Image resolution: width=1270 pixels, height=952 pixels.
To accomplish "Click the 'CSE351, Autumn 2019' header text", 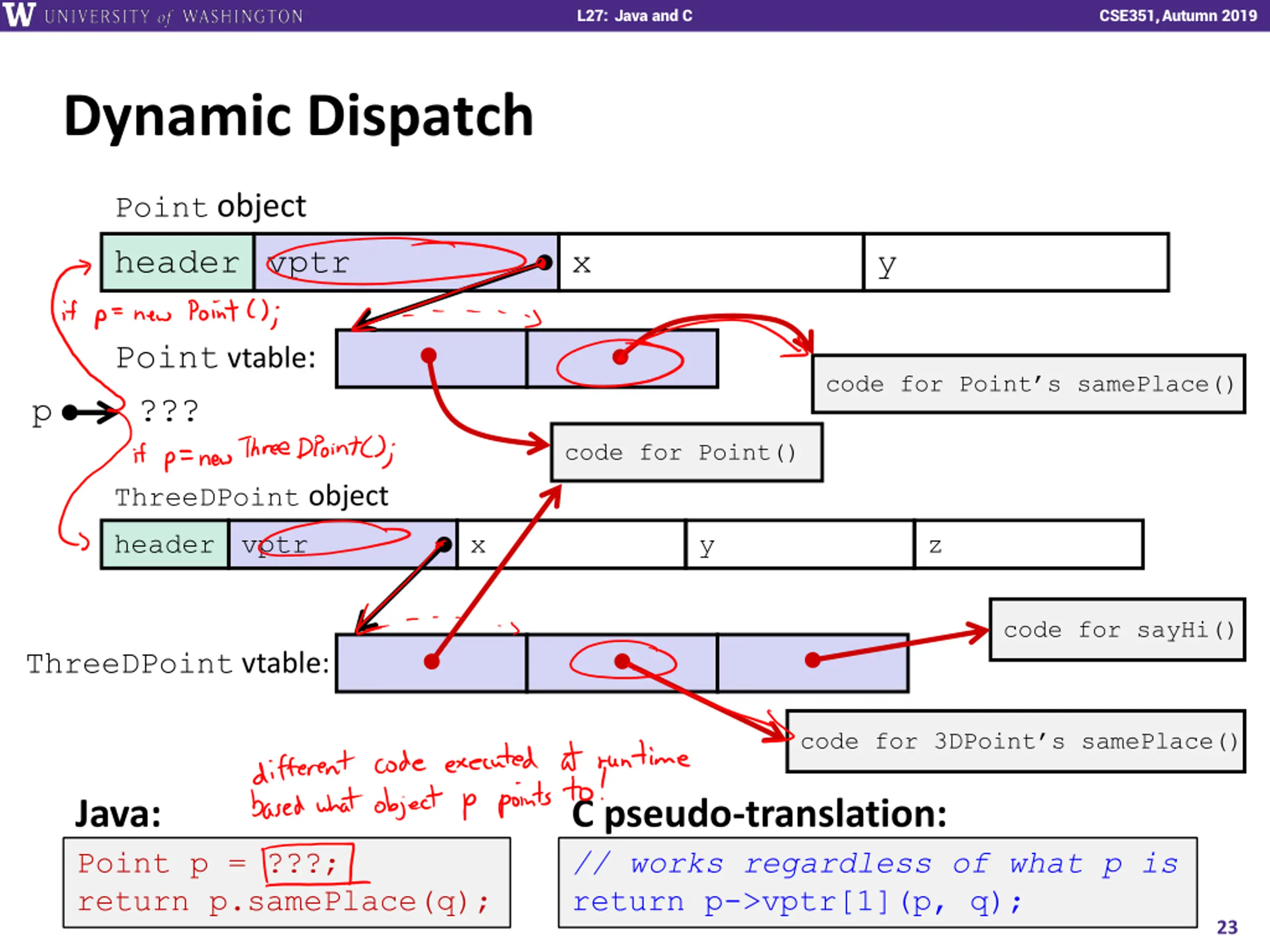I will pyautogui.click(x=1178, y=15).
